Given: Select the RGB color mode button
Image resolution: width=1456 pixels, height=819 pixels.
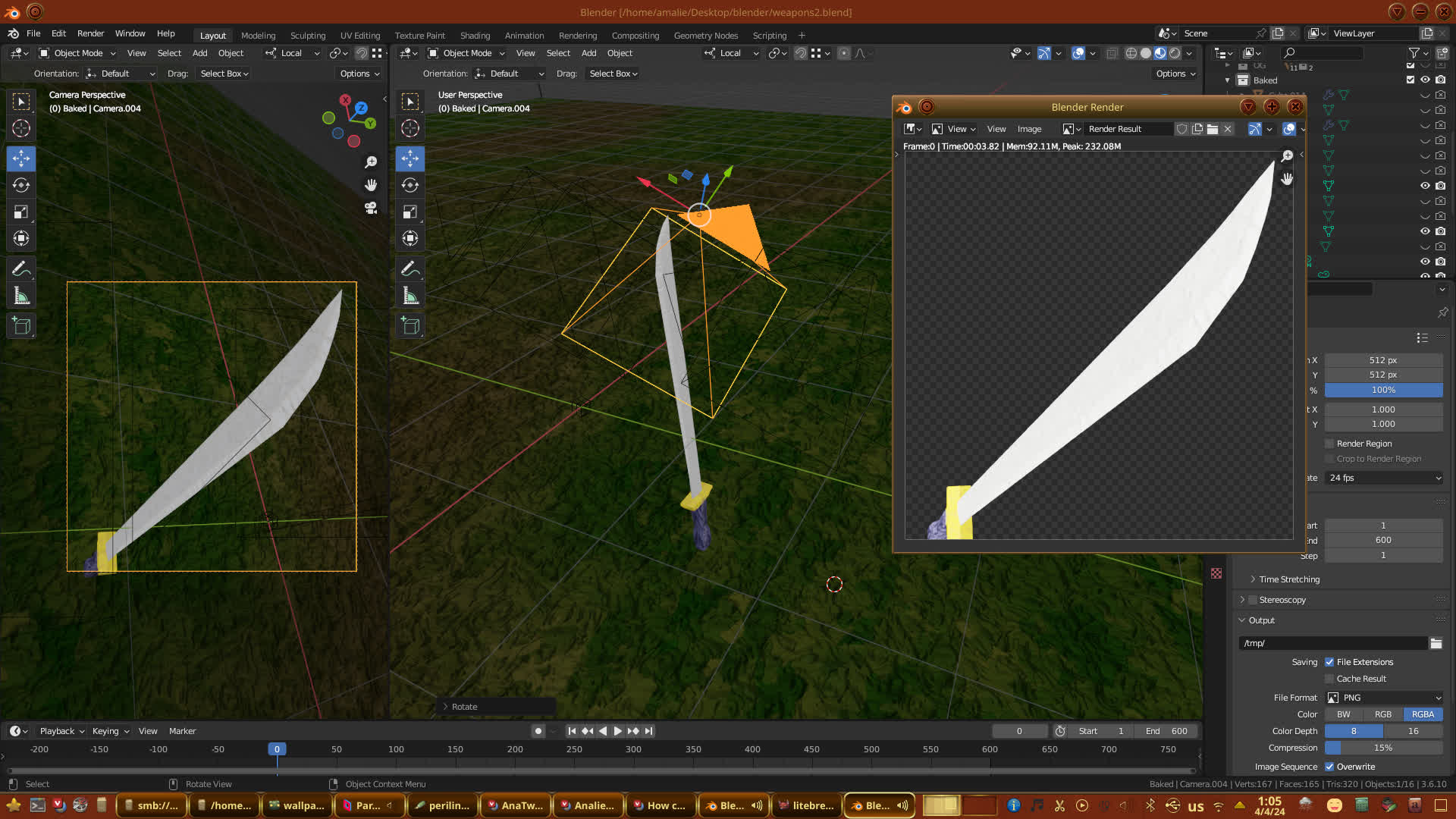Looking at the screenshot, I should coord(1383,714).
